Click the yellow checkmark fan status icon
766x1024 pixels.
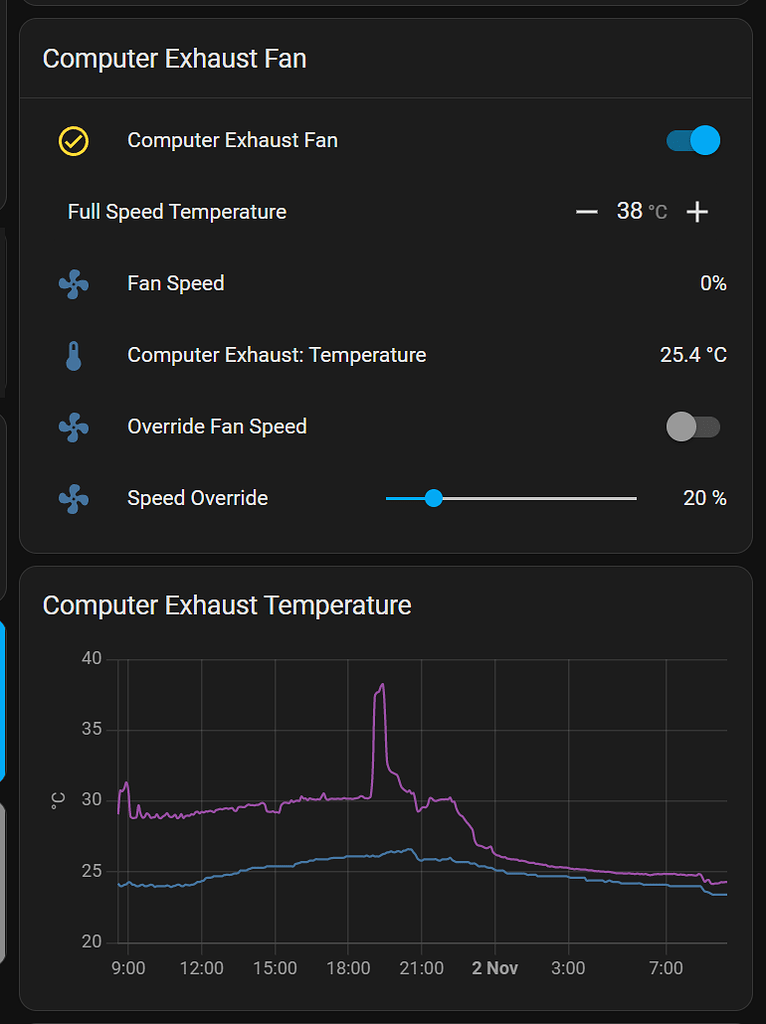[74, 141]
